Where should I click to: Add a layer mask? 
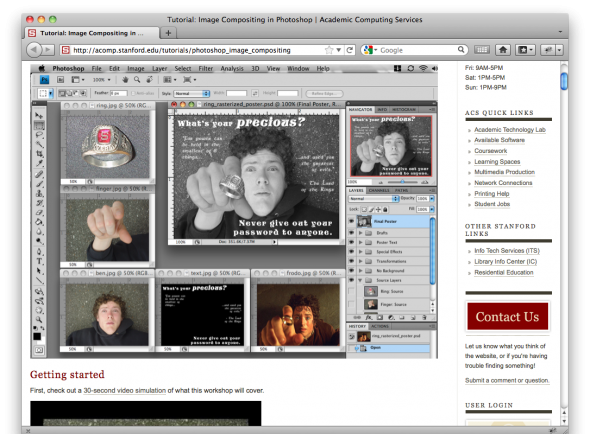click(x=380, y=318)
